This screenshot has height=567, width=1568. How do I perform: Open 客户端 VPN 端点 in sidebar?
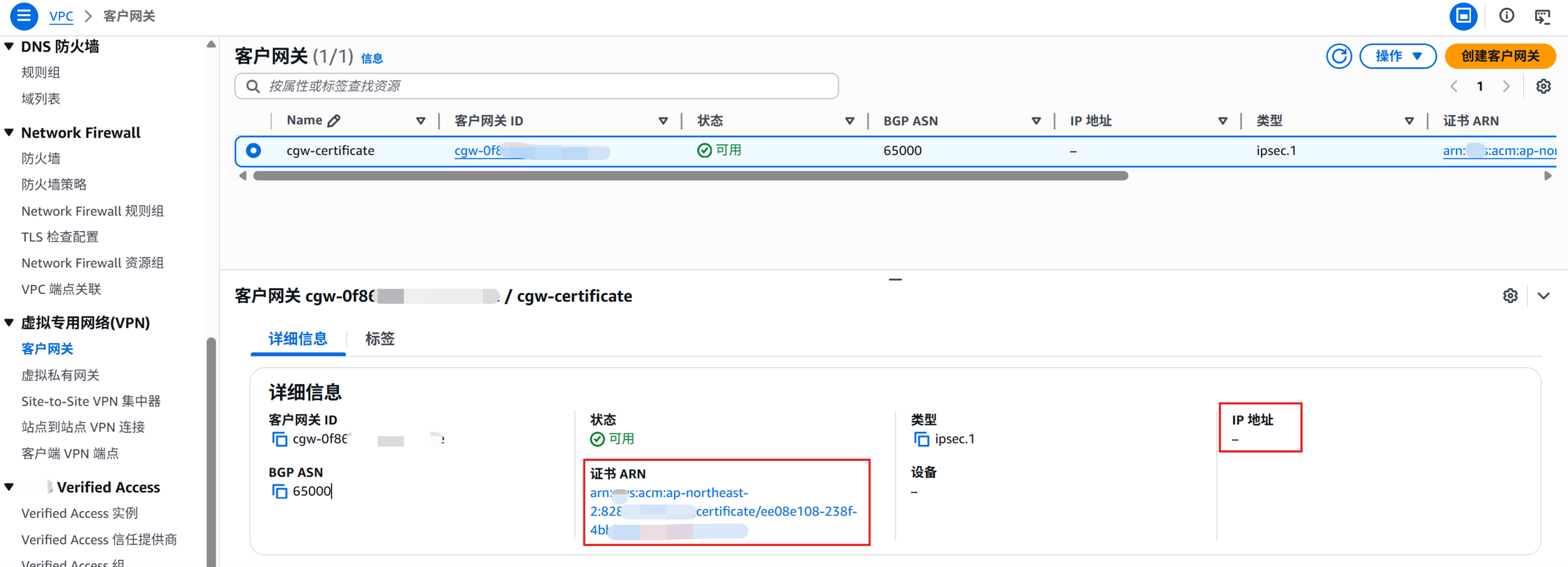(70, 453)
